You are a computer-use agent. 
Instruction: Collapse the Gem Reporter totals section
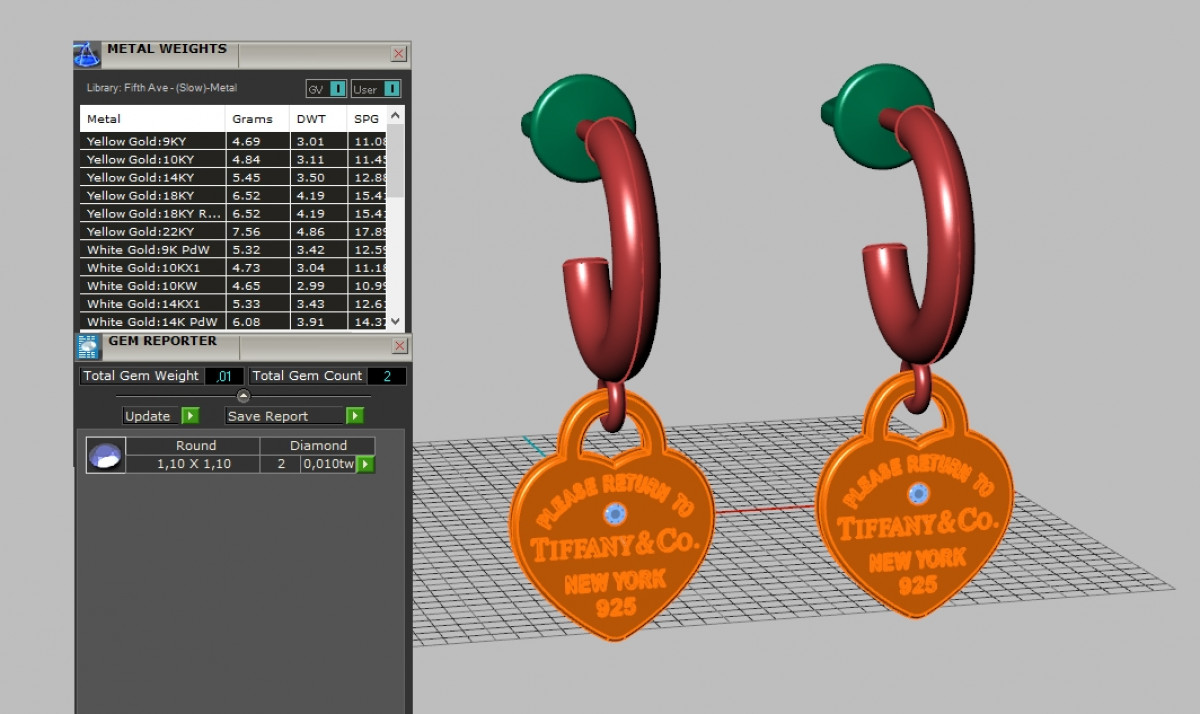[x=243, y=396]
